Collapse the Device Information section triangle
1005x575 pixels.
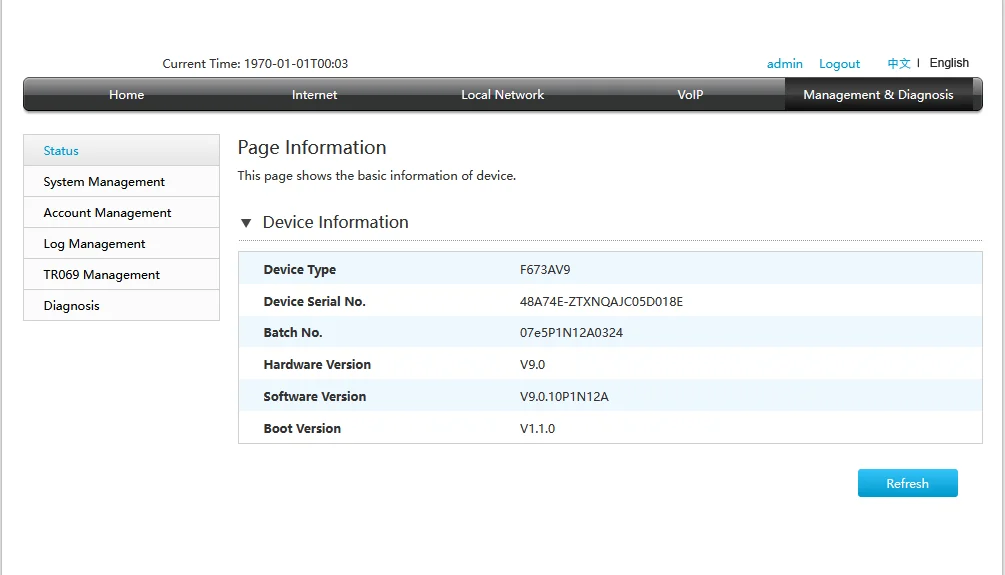(x=246, y=223)
